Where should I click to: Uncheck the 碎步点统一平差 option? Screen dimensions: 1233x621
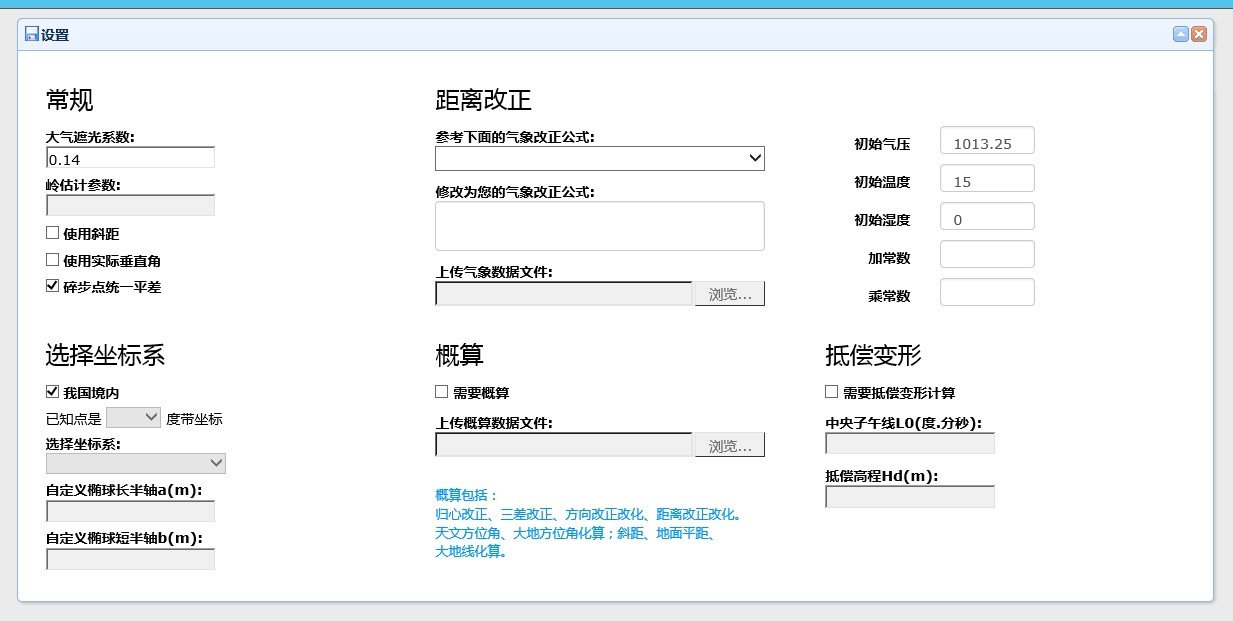click(51, 285)
